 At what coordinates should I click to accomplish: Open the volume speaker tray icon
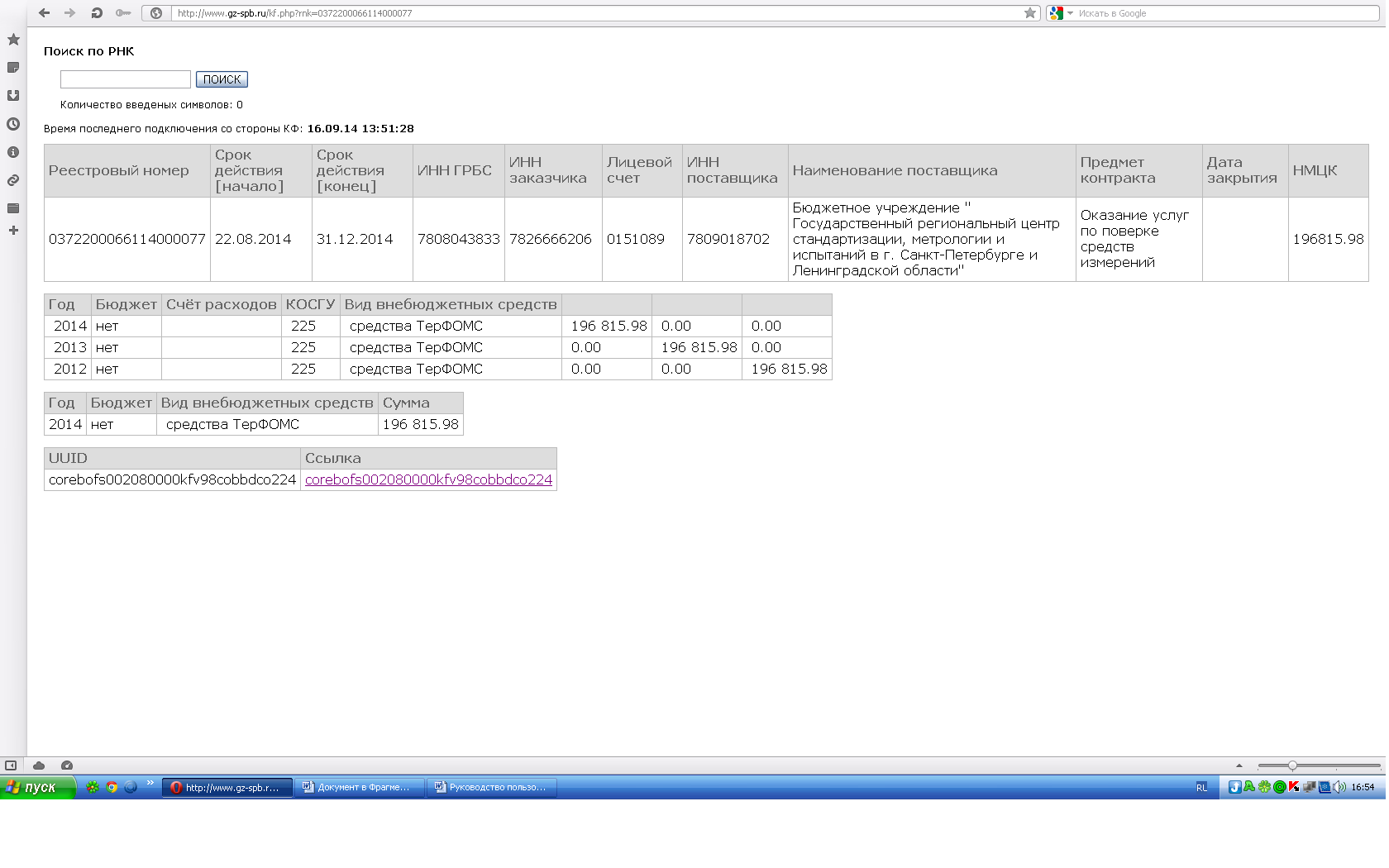pos(1339,787)
